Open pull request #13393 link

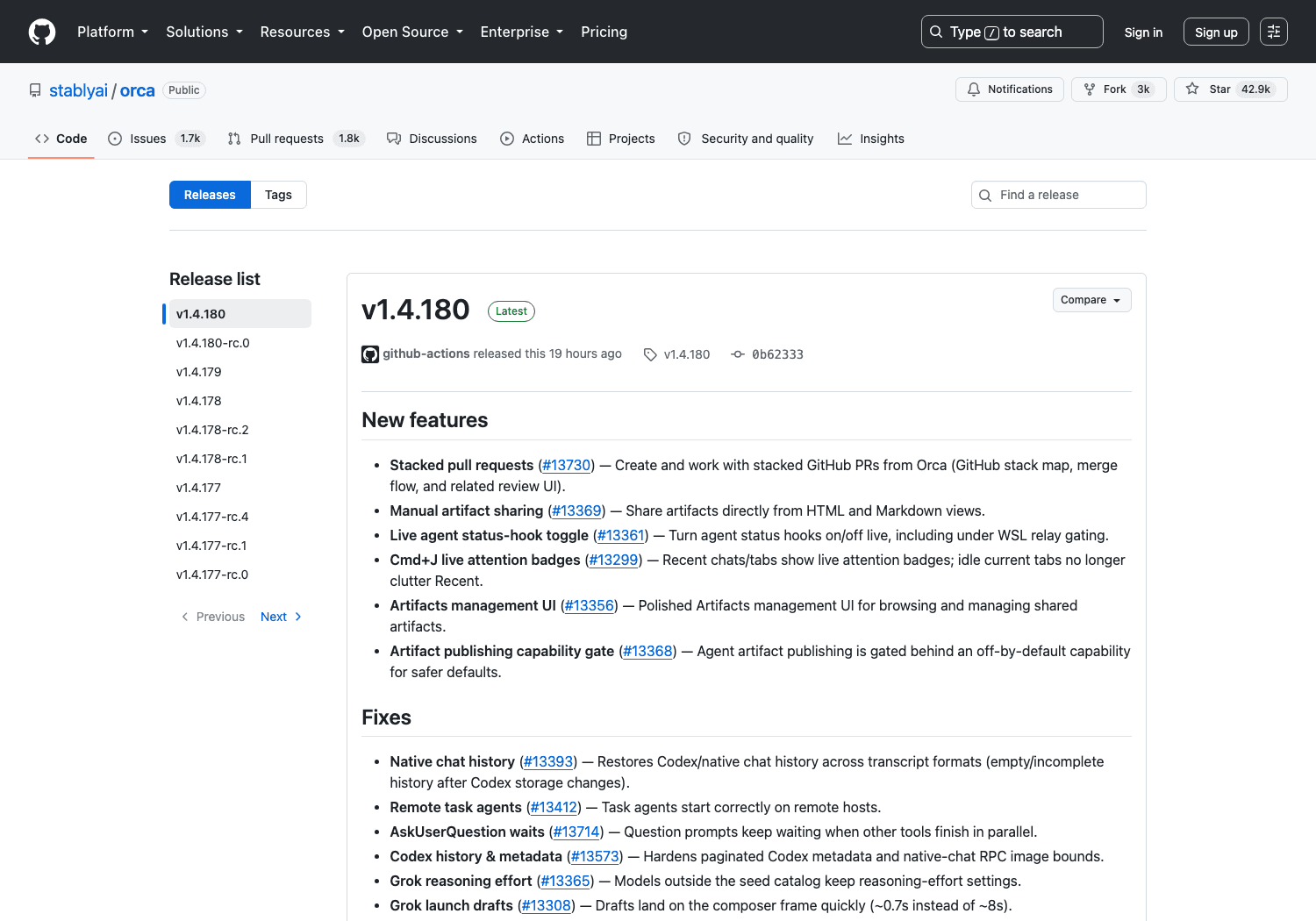(548, 761)
